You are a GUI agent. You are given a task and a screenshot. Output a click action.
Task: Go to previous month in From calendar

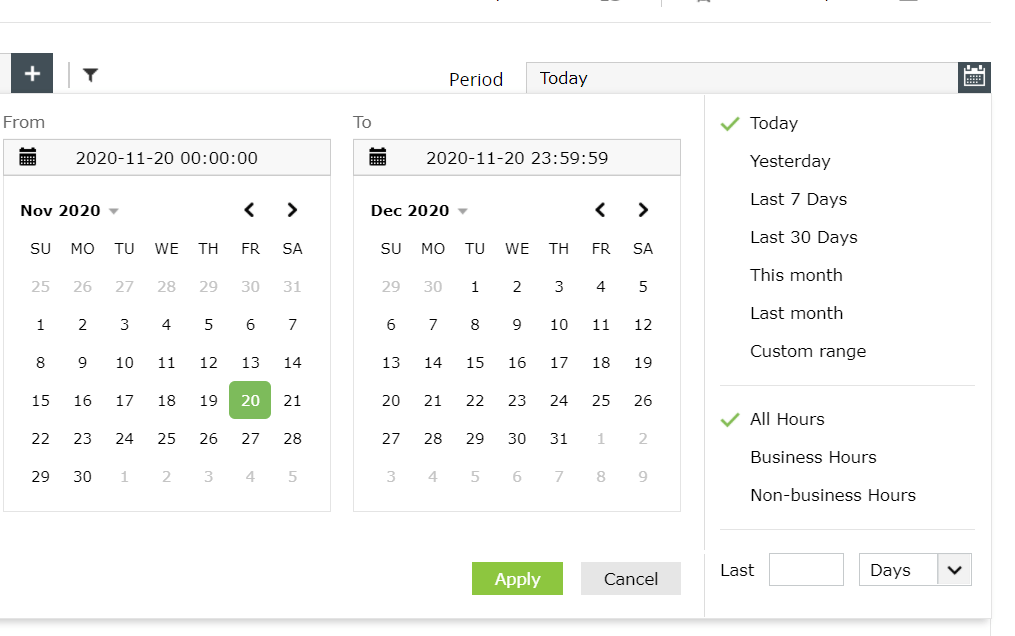250,210
